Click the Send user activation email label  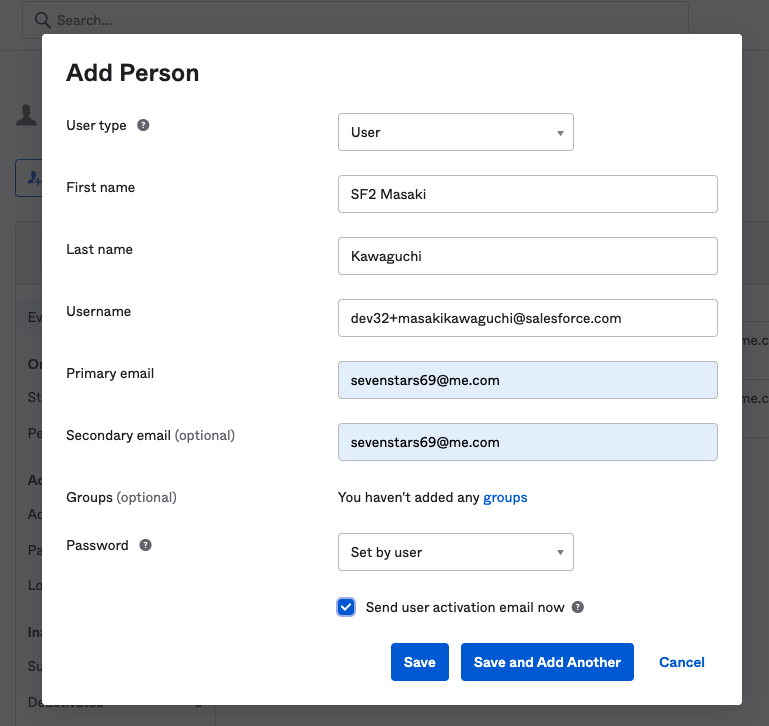click(465, 608)
